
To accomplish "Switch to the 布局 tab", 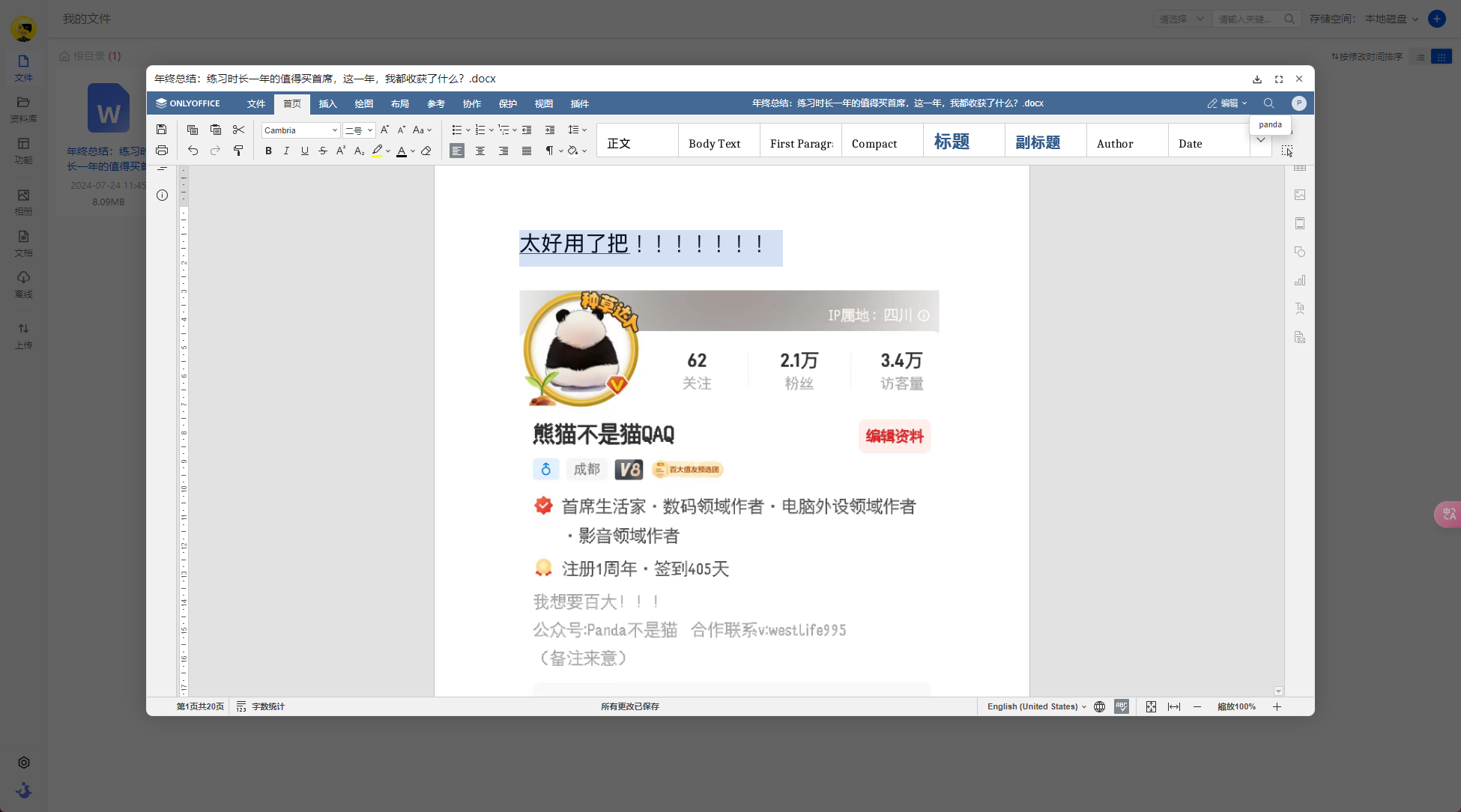I will click(400, 103).
